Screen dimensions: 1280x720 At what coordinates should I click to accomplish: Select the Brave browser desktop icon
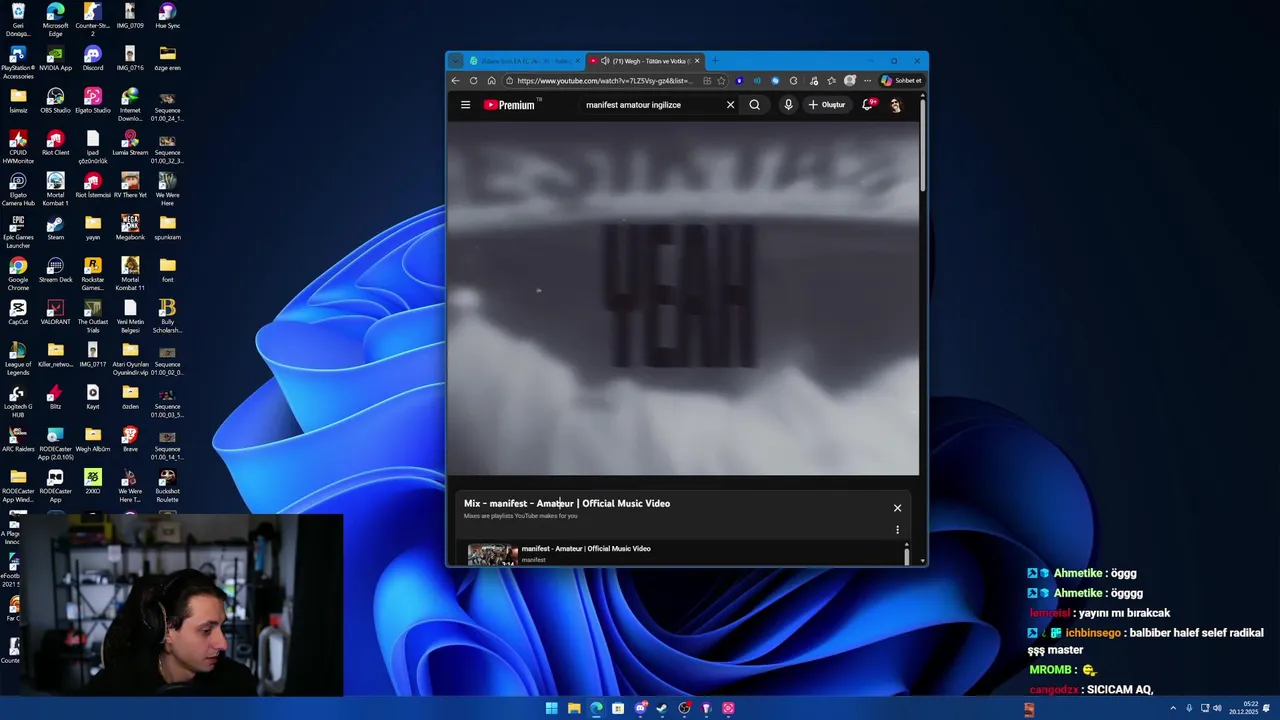tap(130, 438)
